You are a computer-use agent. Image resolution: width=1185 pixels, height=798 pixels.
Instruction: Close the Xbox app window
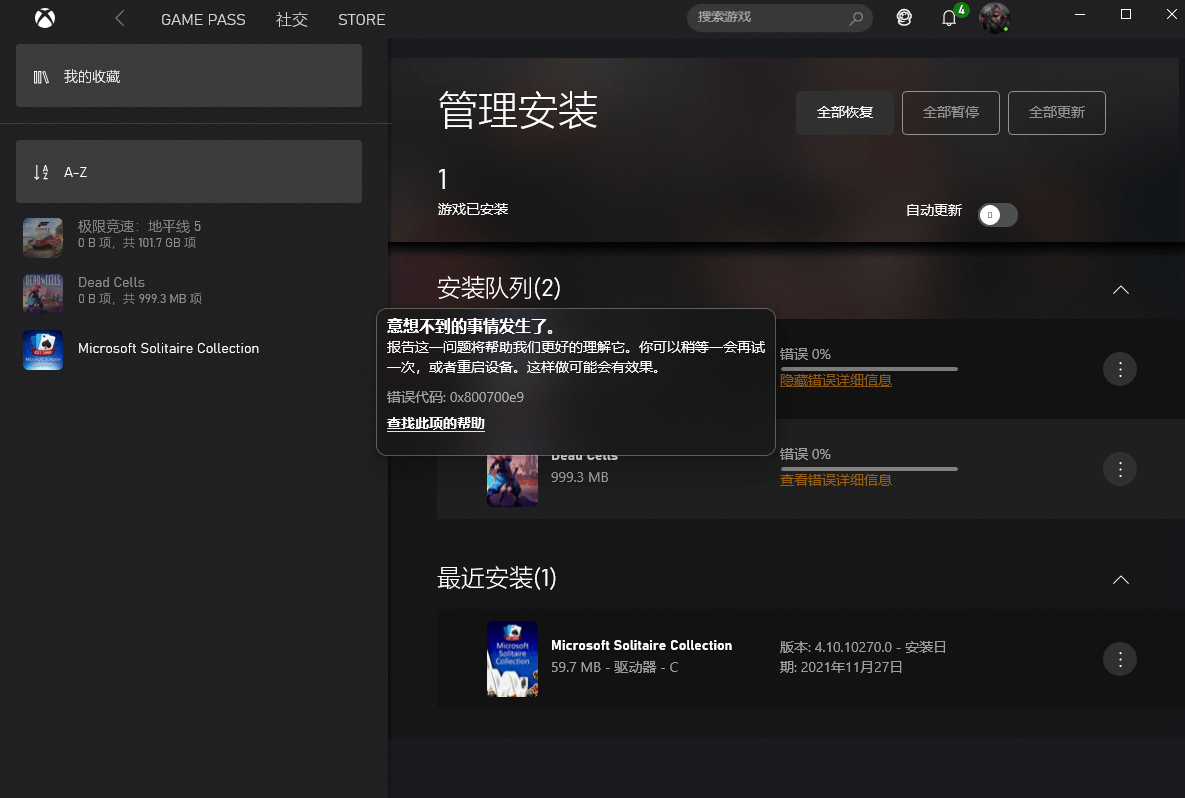tap(1171, 14)
